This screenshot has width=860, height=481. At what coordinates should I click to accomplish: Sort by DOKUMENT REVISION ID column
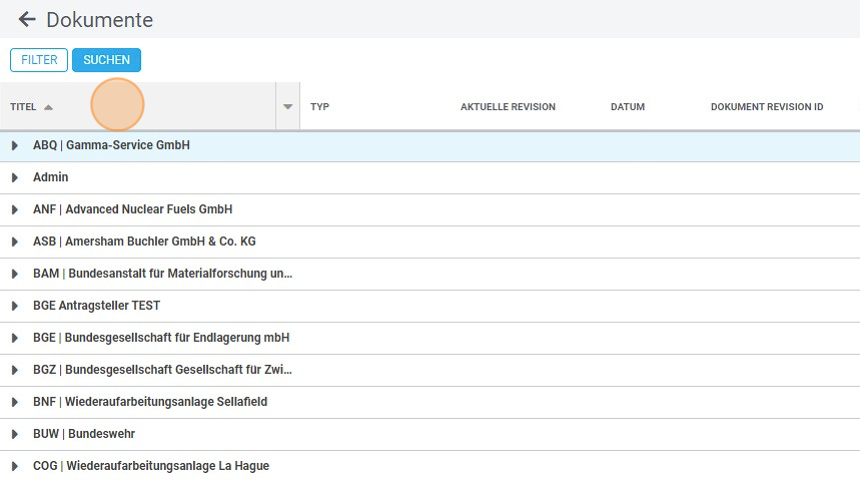click(x=767, y=107)
